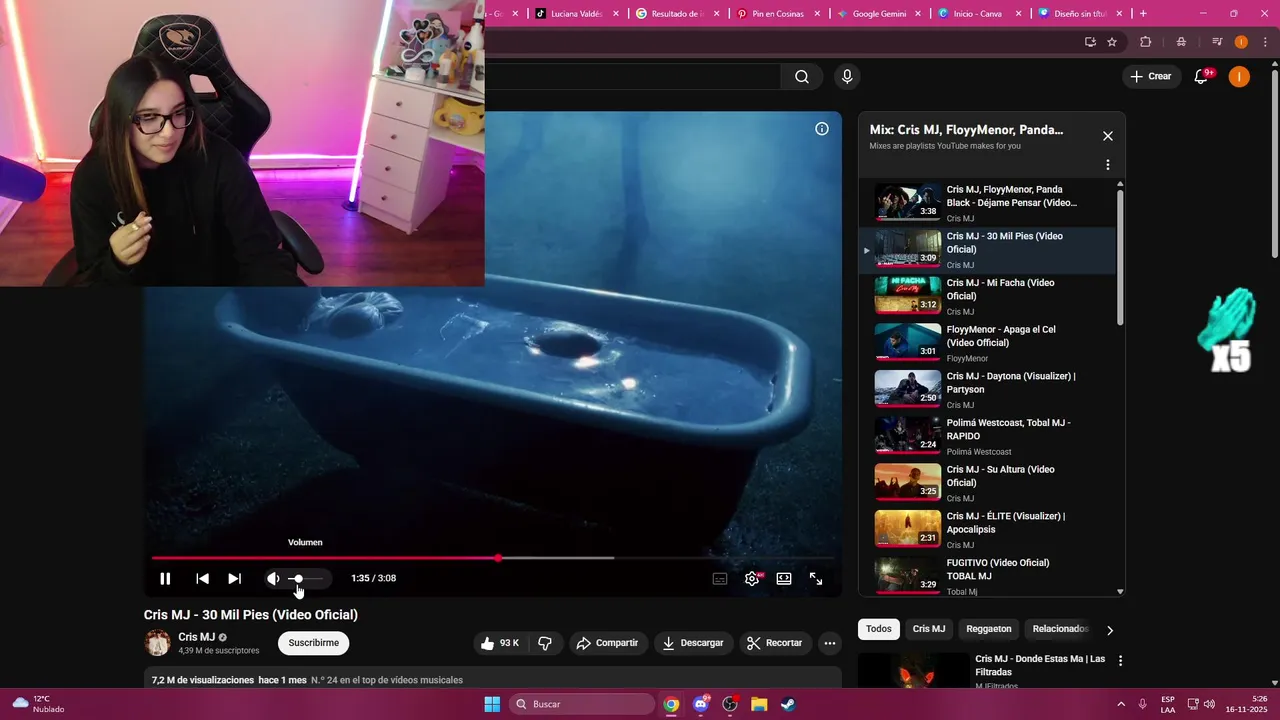Skip to the next video in the mix

tap(234, 578)
